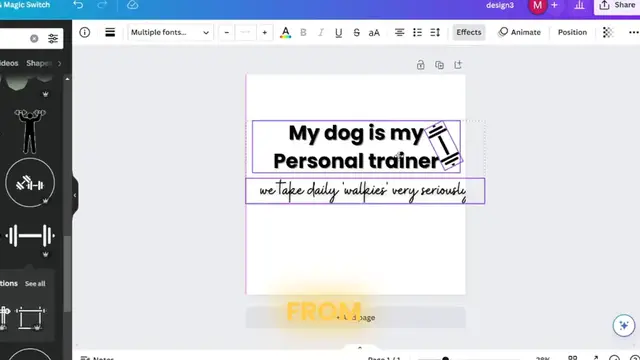The width and height of the screenshot is (640, 360).
Task: Add a collaborator with the plus icon
Action: (554, 5)
